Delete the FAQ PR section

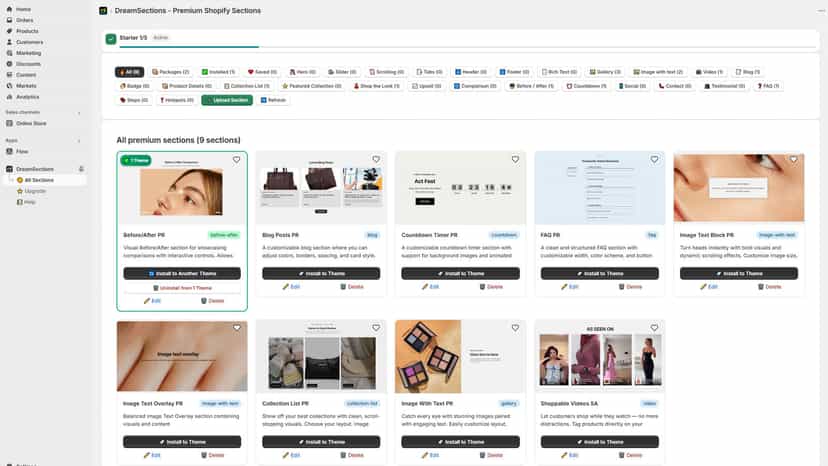click(631, 287)
